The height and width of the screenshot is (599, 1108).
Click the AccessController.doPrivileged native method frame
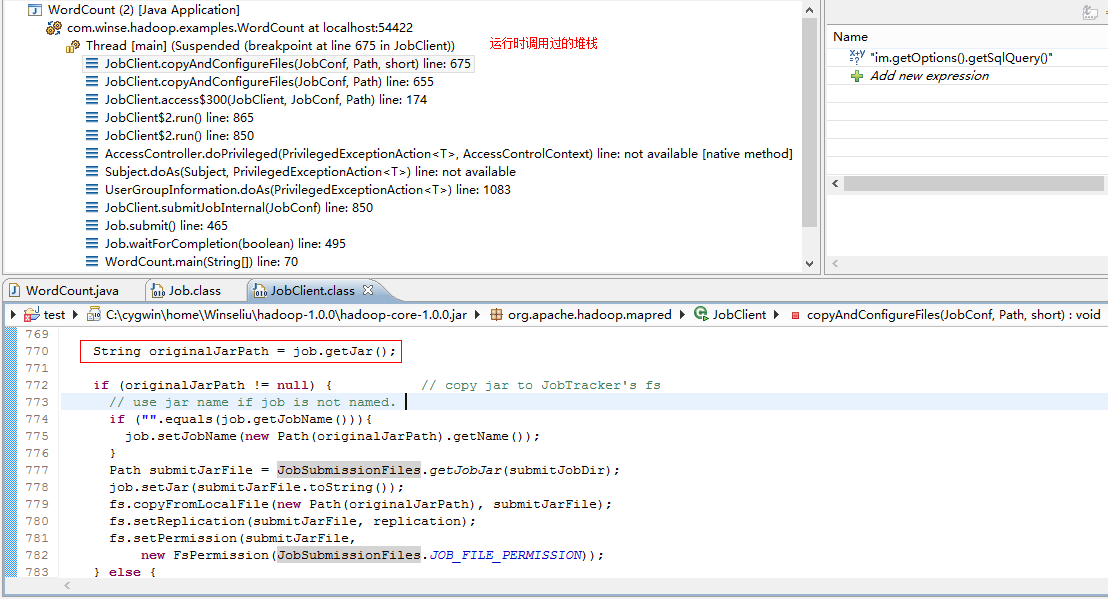(x=449, y=154)
